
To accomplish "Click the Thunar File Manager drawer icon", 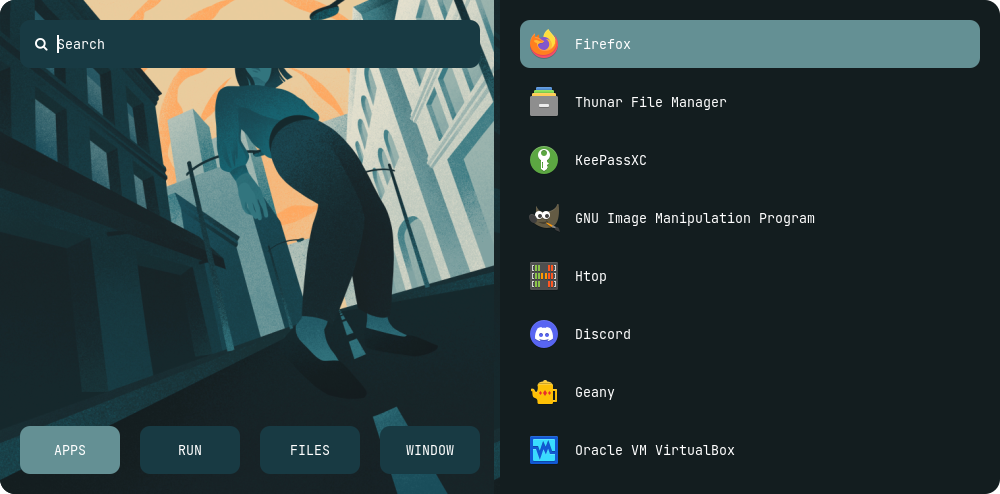I will (x=544, y=102).
